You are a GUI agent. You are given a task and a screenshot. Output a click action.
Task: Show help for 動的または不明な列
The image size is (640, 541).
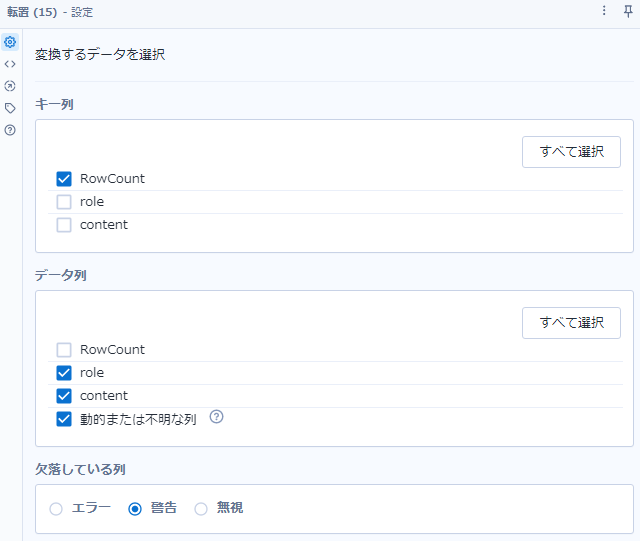[216, 417]
